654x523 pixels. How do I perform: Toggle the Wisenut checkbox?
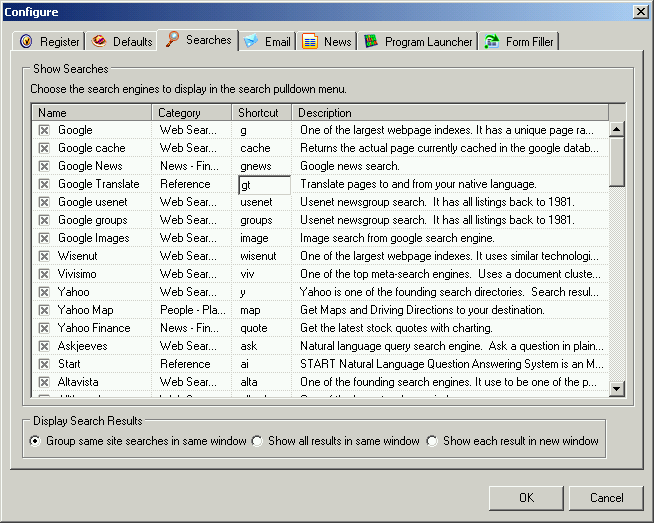click(44, 256)
